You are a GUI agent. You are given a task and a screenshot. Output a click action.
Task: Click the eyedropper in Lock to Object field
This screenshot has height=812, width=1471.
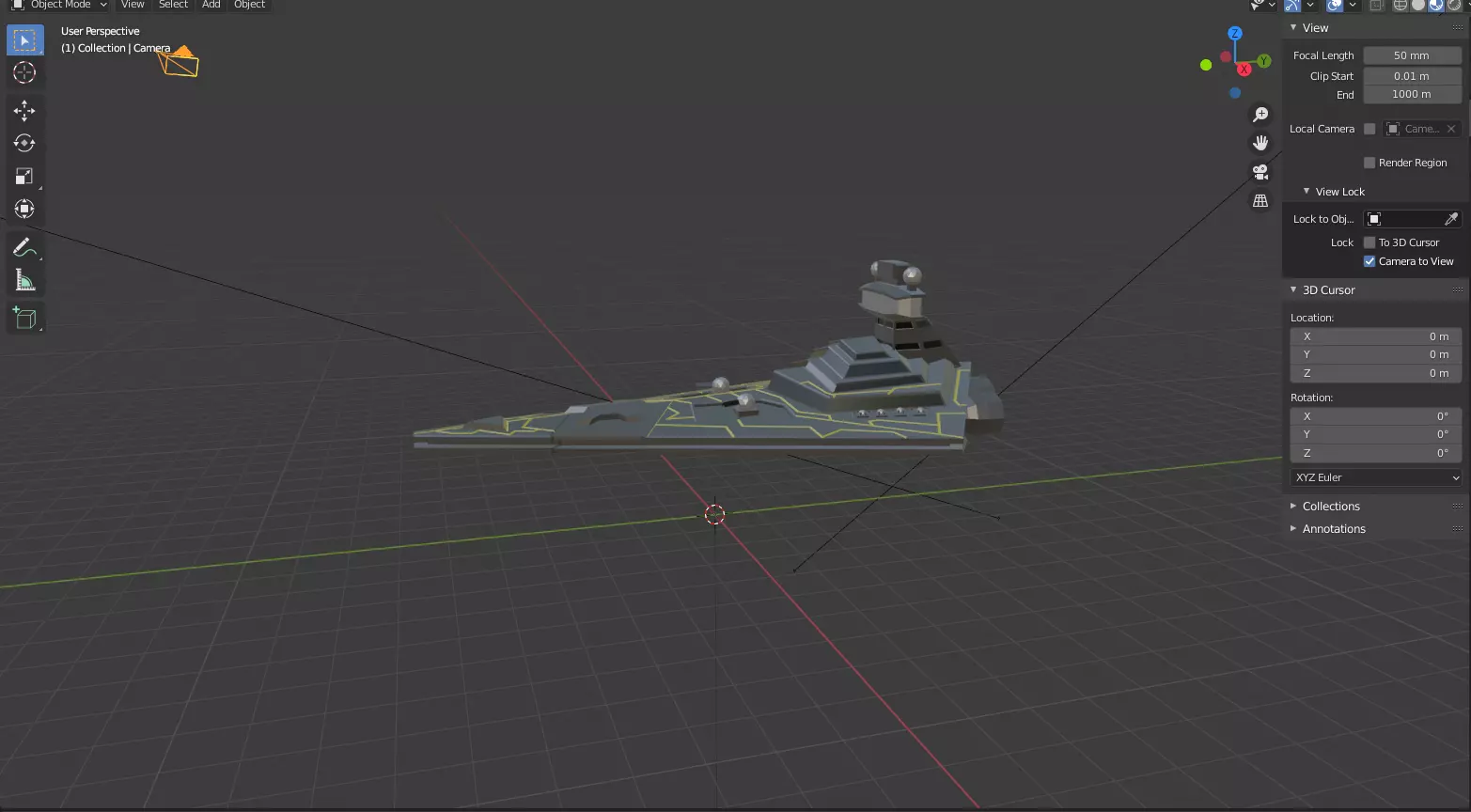[1450, 219]
